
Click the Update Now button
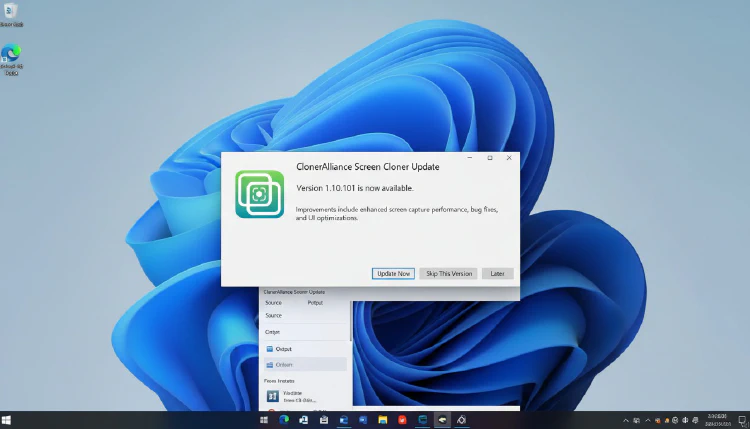tap(393, 273)
